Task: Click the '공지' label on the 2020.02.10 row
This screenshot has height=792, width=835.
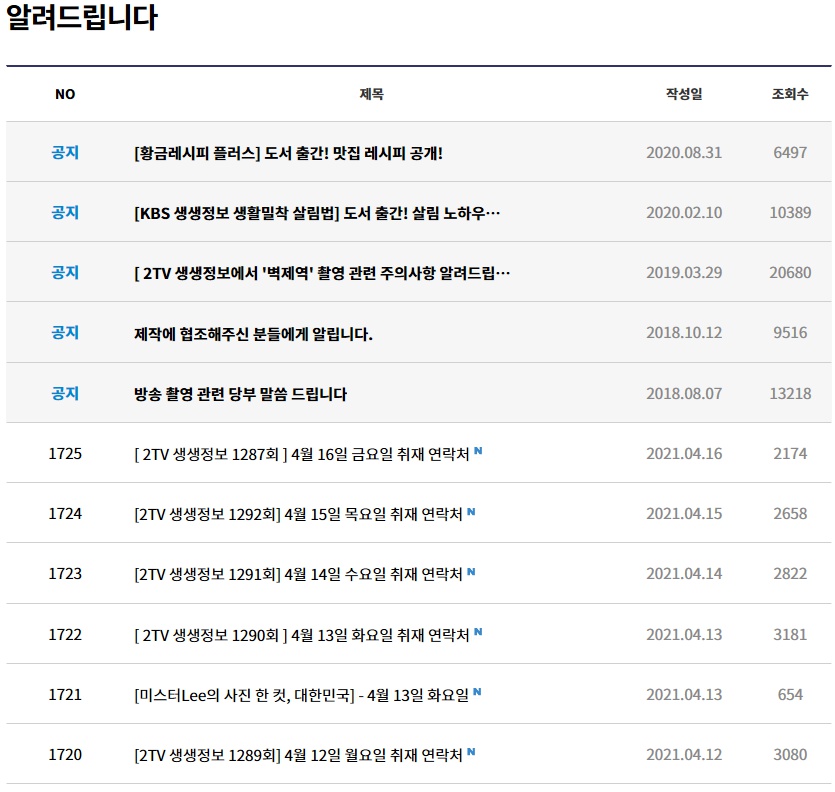Action: 65,213
